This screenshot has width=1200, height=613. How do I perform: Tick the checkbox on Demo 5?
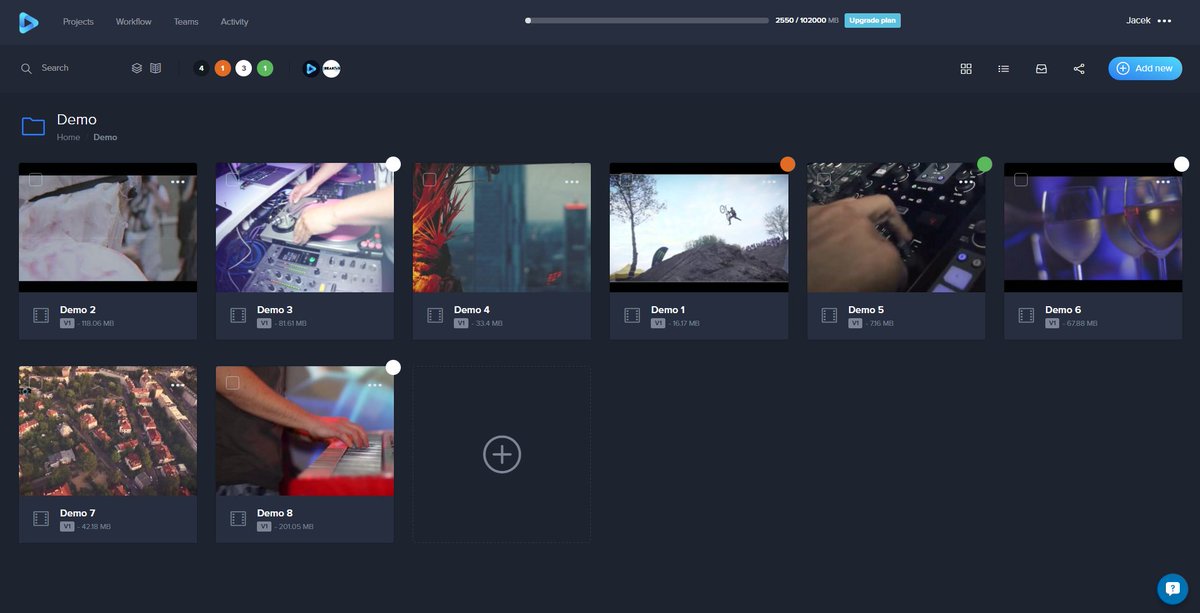[x=824, y=179]
